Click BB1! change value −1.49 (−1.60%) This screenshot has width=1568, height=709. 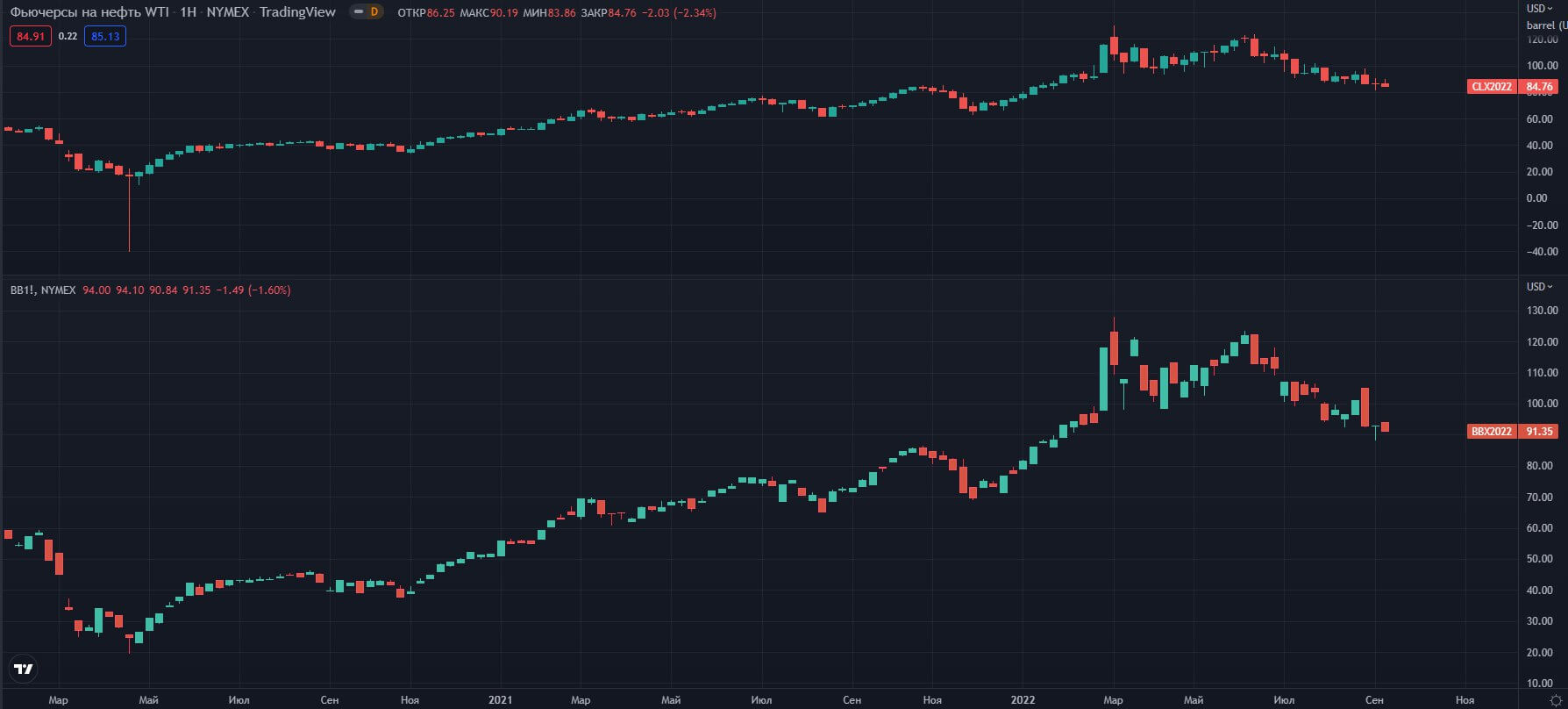pos(253,290)
